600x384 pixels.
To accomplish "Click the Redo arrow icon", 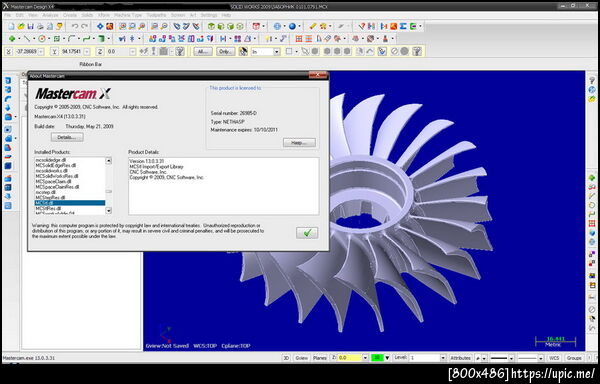I will (x=85, y=26).
